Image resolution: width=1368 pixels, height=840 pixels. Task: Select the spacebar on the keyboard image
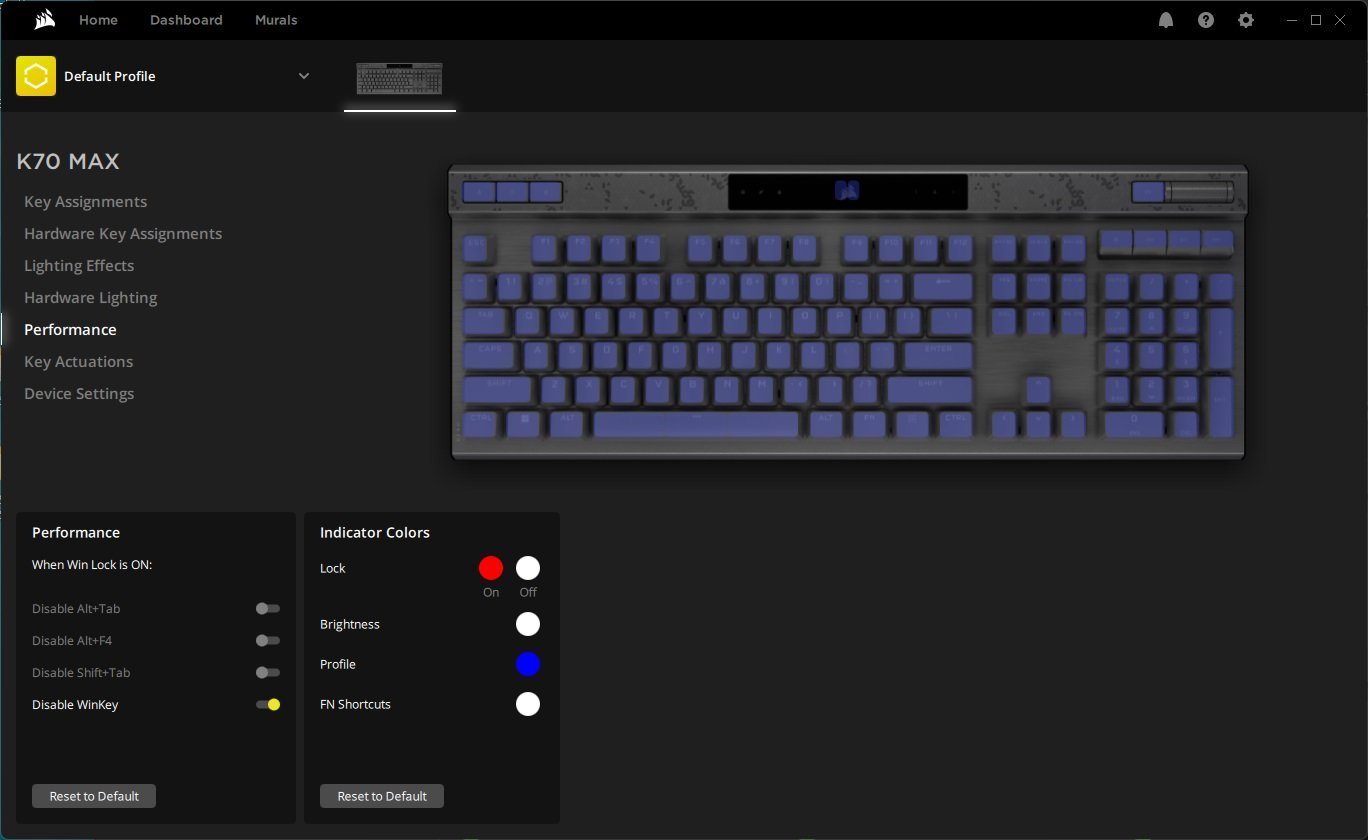coord(696,423)
